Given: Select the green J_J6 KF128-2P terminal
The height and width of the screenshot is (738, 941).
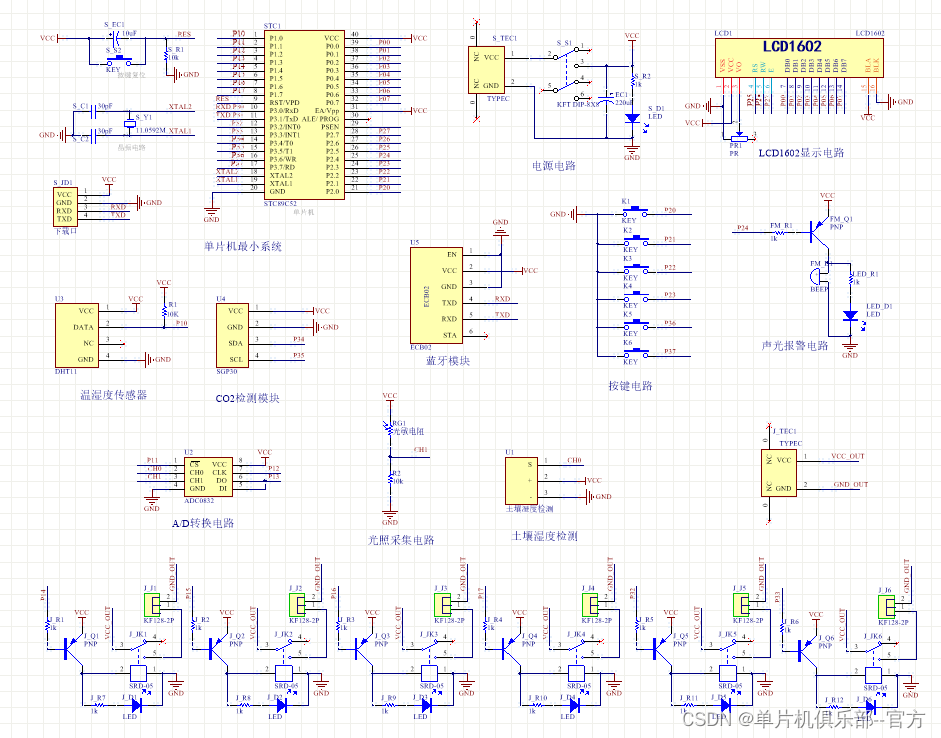Looking at the screenshot, I should [886, 607].
